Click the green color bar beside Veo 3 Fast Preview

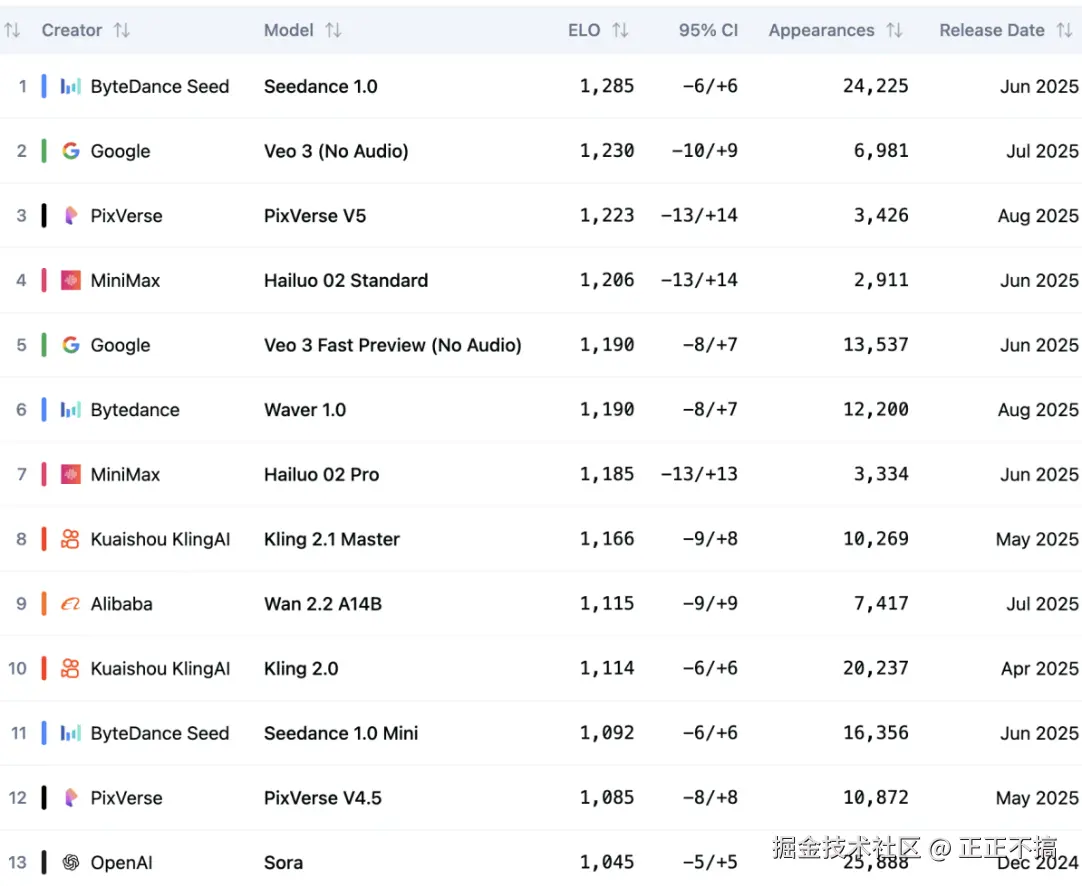point(44,345)
